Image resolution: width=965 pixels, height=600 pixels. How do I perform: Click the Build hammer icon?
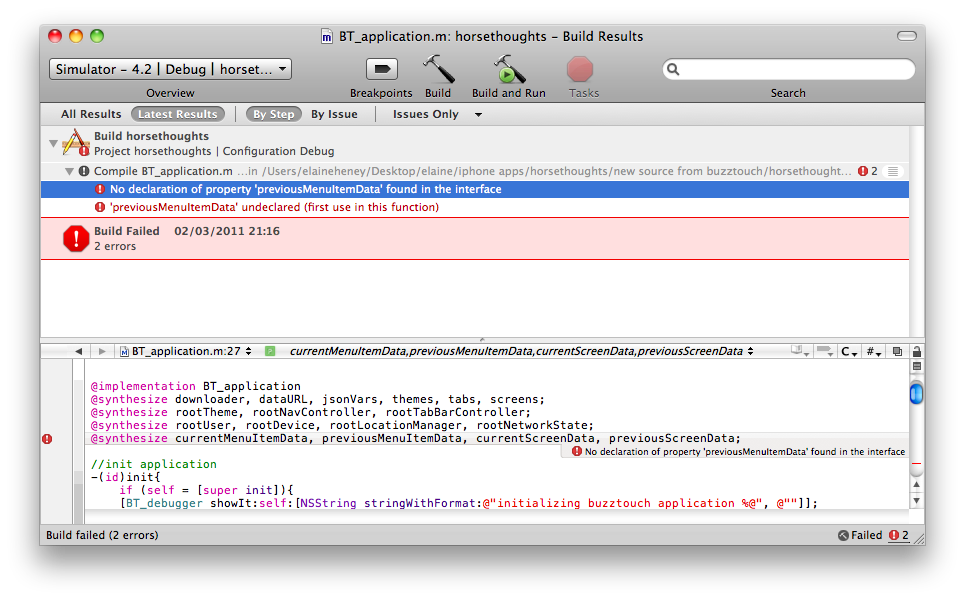(x=438, y=69)
